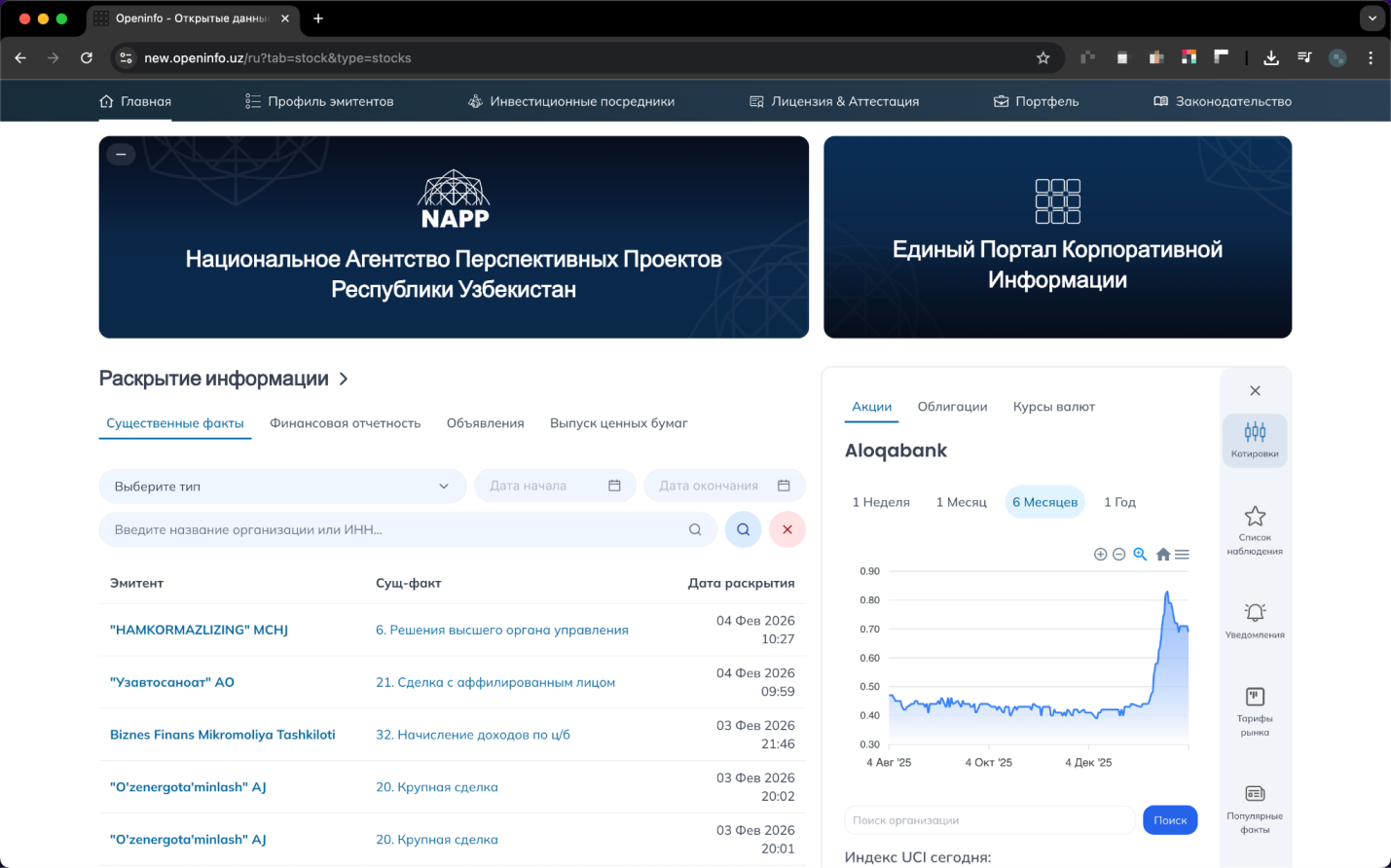Open a new browser tab

coord(318,18)
